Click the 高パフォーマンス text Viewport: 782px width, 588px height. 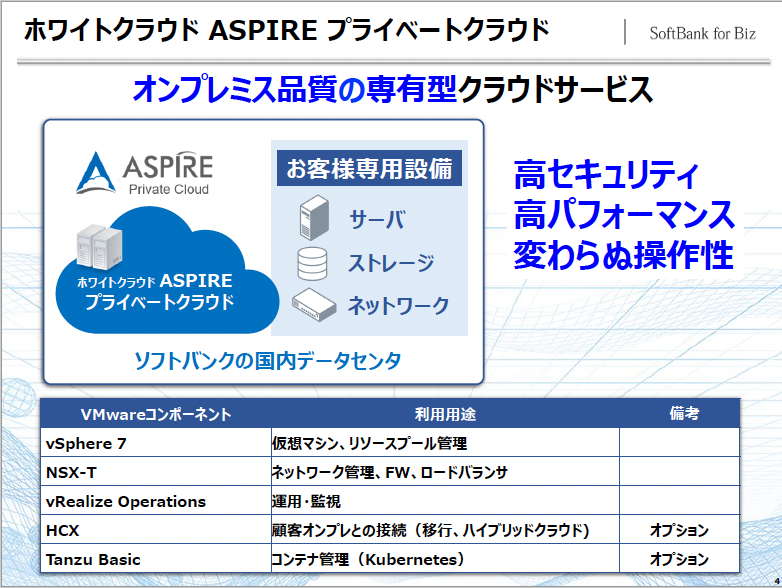tap(624, 214)
